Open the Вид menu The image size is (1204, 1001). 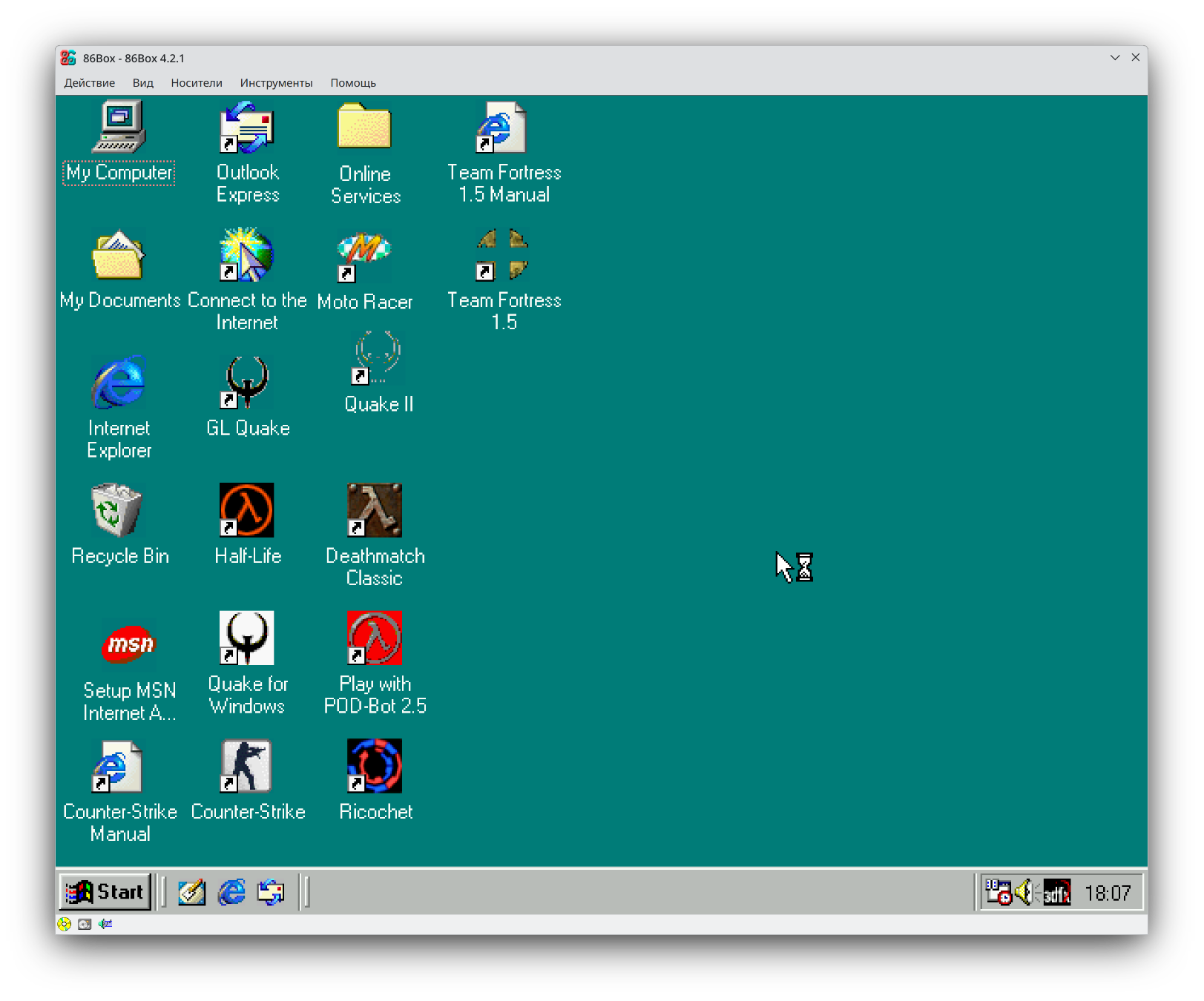143,83
